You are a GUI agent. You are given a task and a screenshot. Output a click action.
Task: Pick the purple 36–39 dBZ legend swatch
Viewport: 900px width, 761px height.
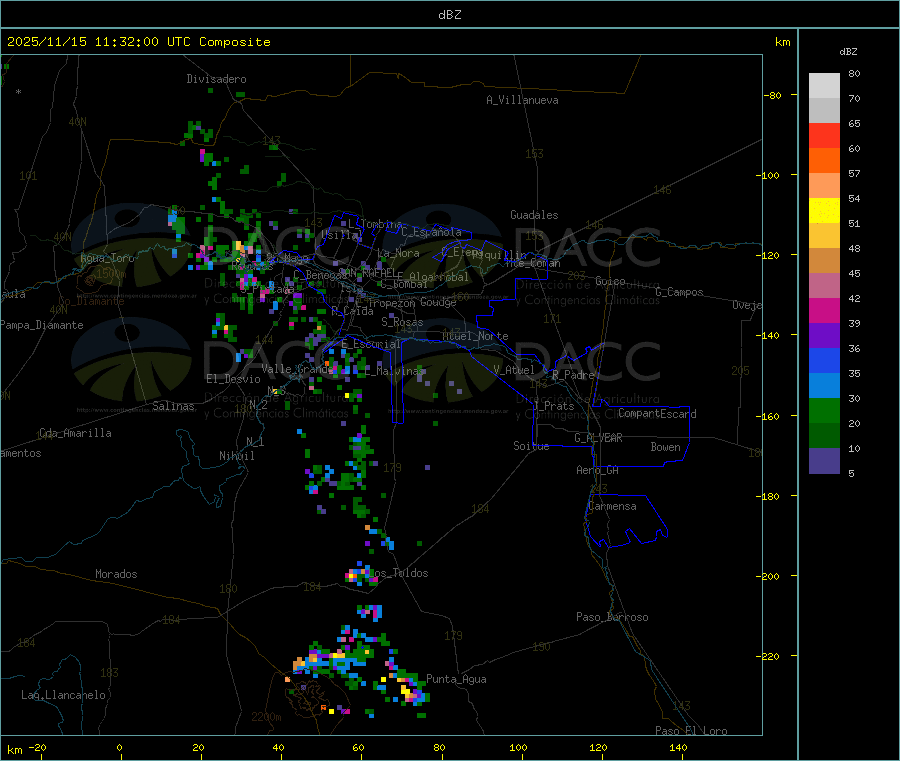coord(824,336)
